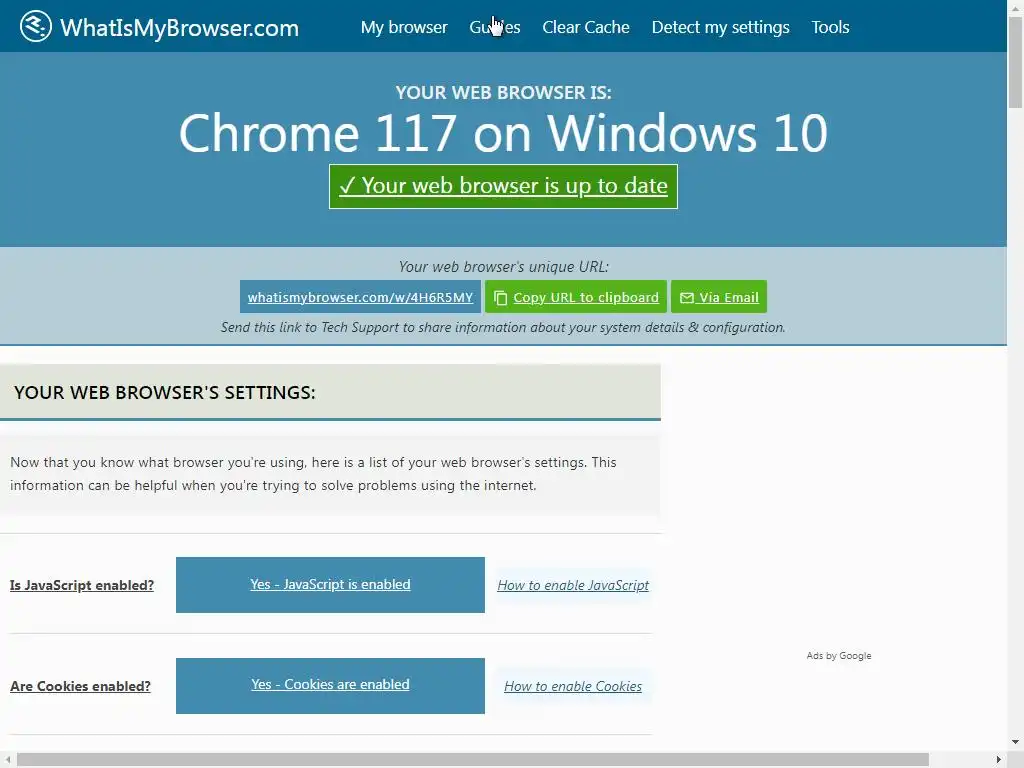
Task: Click Yes - Cookies are enabled
Action: coord(330,685)
